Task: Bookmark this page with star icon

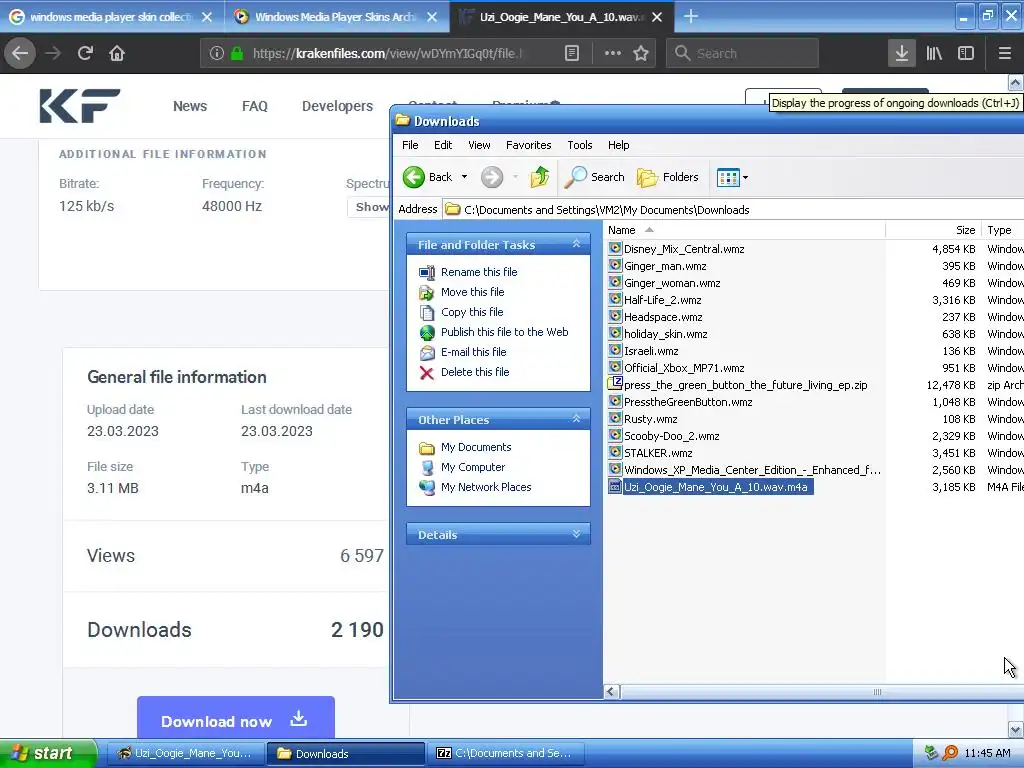Action: tap(641, 54)
